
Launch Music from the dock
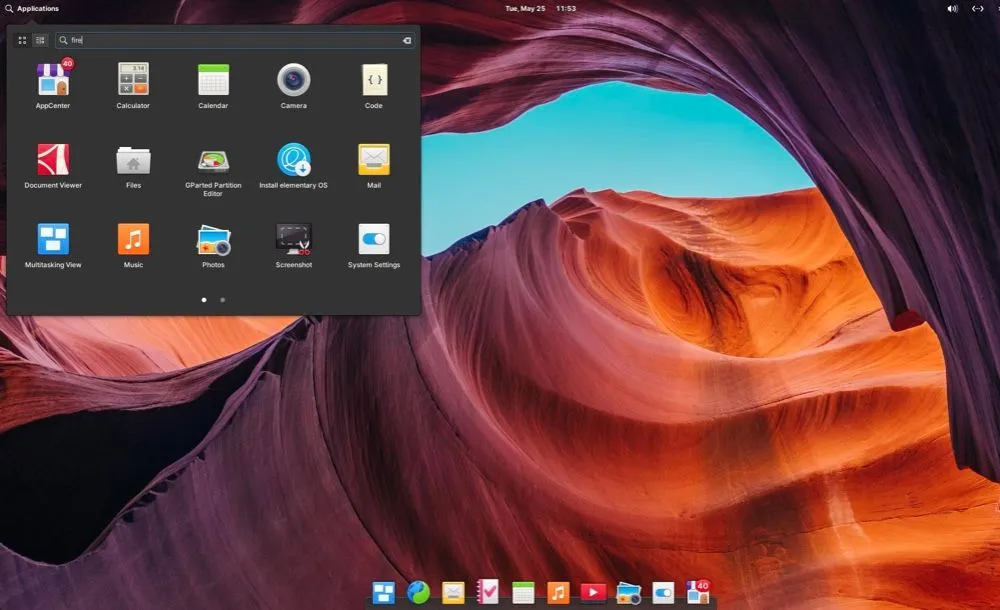pyautogui.click(x=558, y=593)
